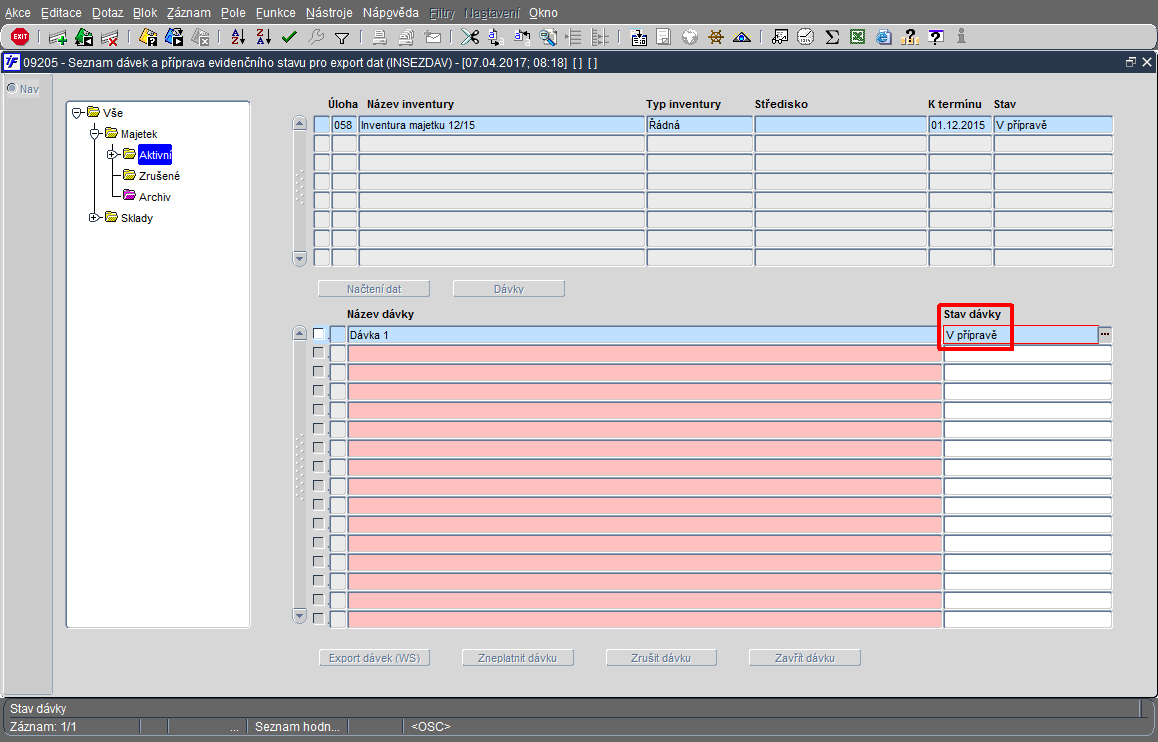This screenshot has height=742, width=1158.
Task: Click the execute query icon with play arrow
Action: click(x=174, y=37)
